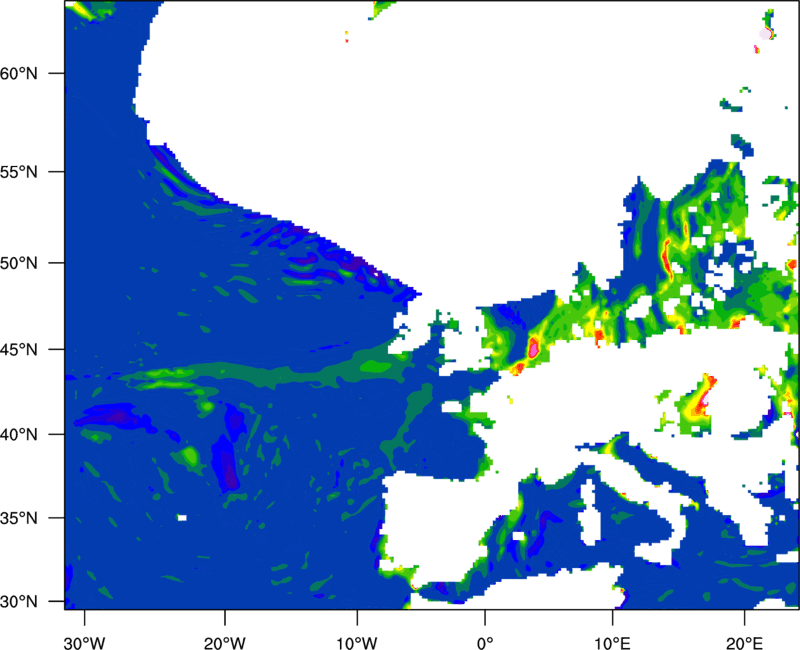800x650 pixels.
Task: Click the 55°N latitude label
Action: [19, 172]
